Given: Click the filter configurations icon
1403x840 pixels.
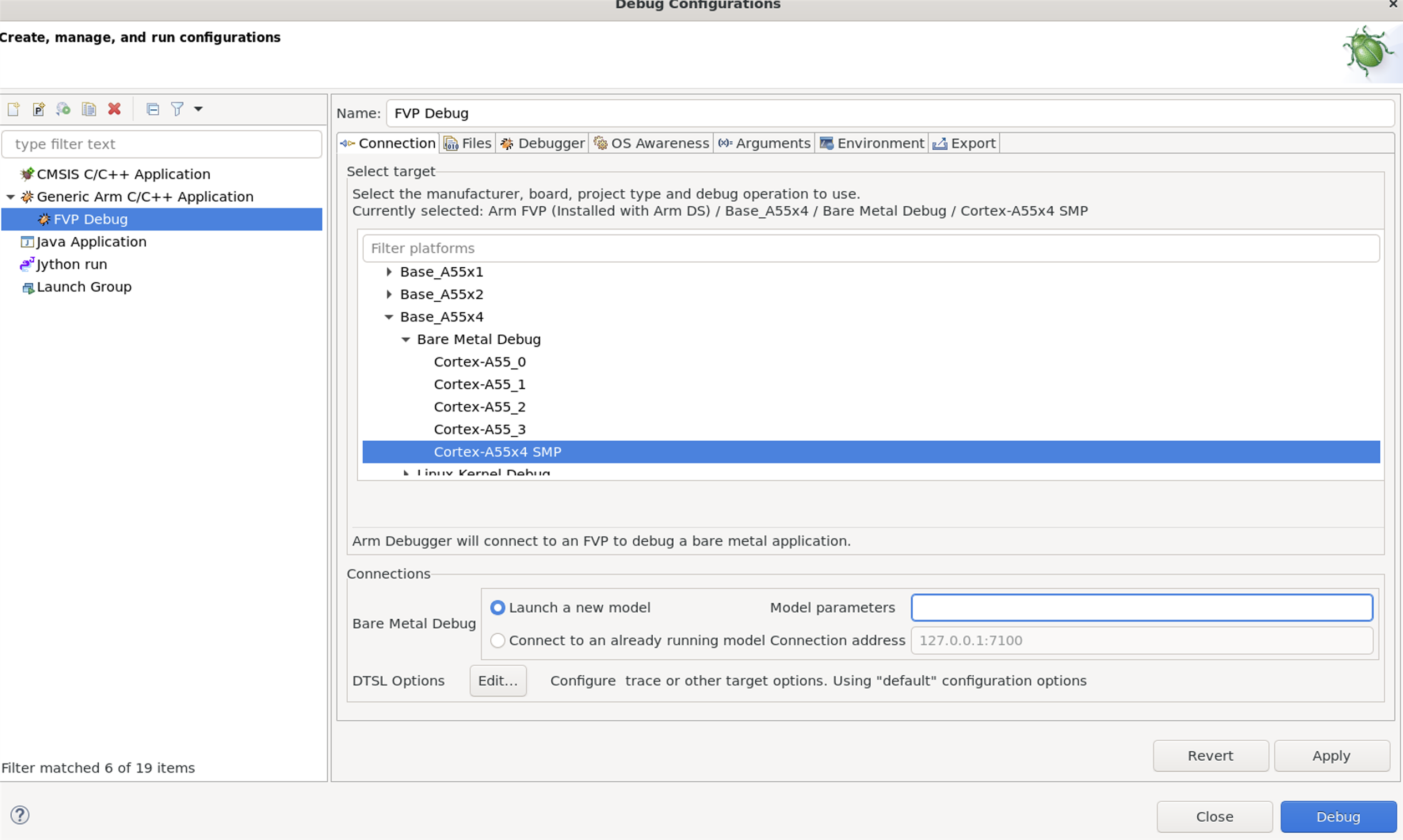Looking at the screenshot, I should [177, 109].
